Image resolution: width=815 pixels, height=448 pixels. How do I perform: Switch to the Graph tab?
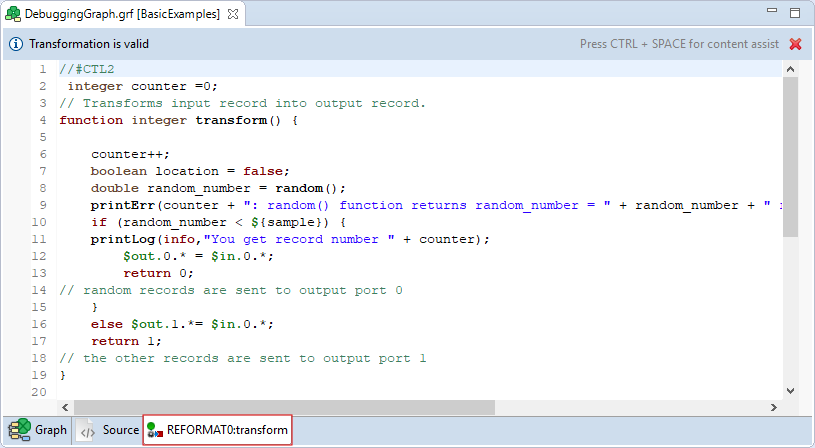(x=50, y=430)
